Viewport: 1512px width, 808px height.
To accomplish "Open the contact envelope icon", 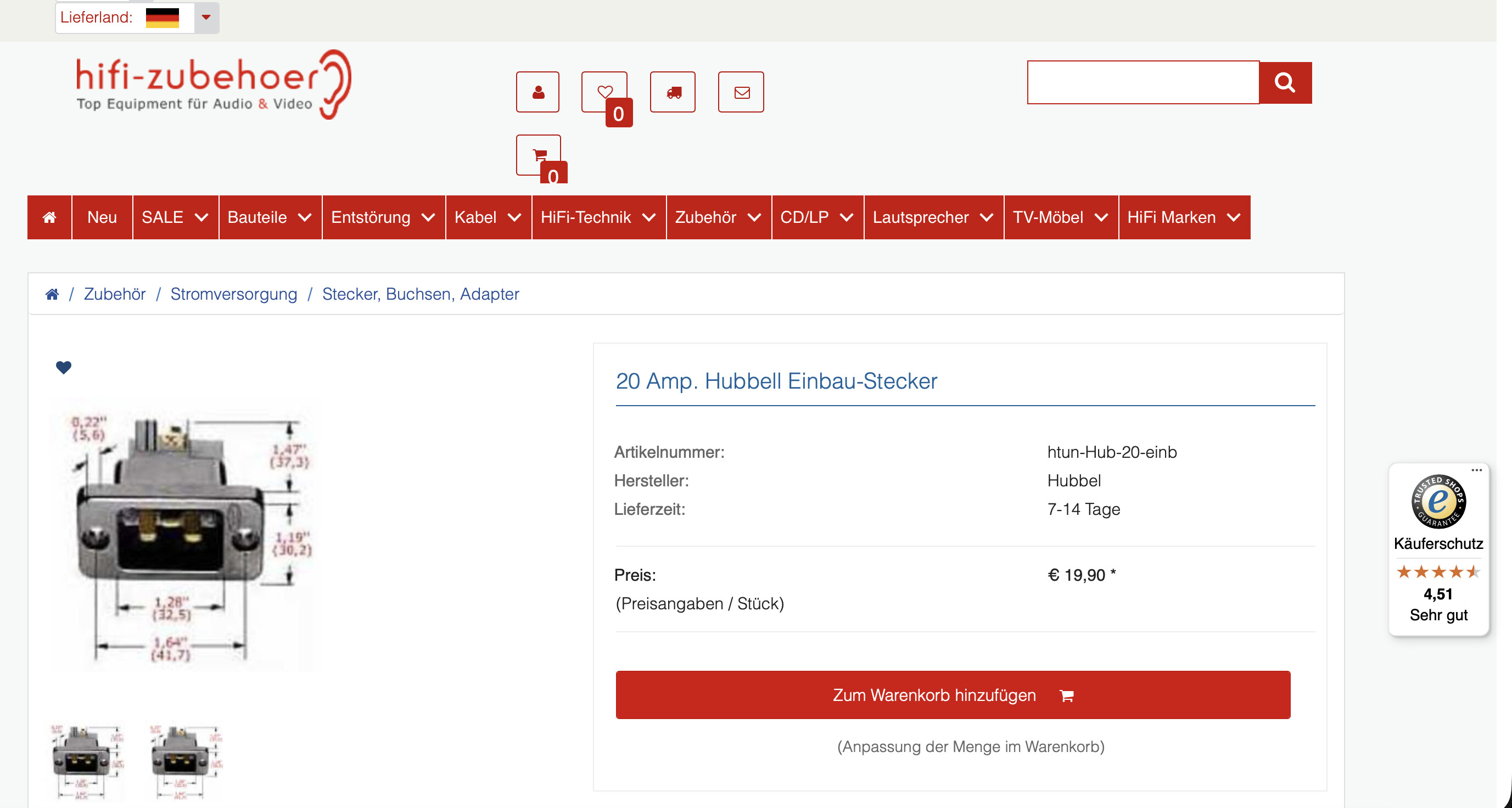I will coord(741,92).
